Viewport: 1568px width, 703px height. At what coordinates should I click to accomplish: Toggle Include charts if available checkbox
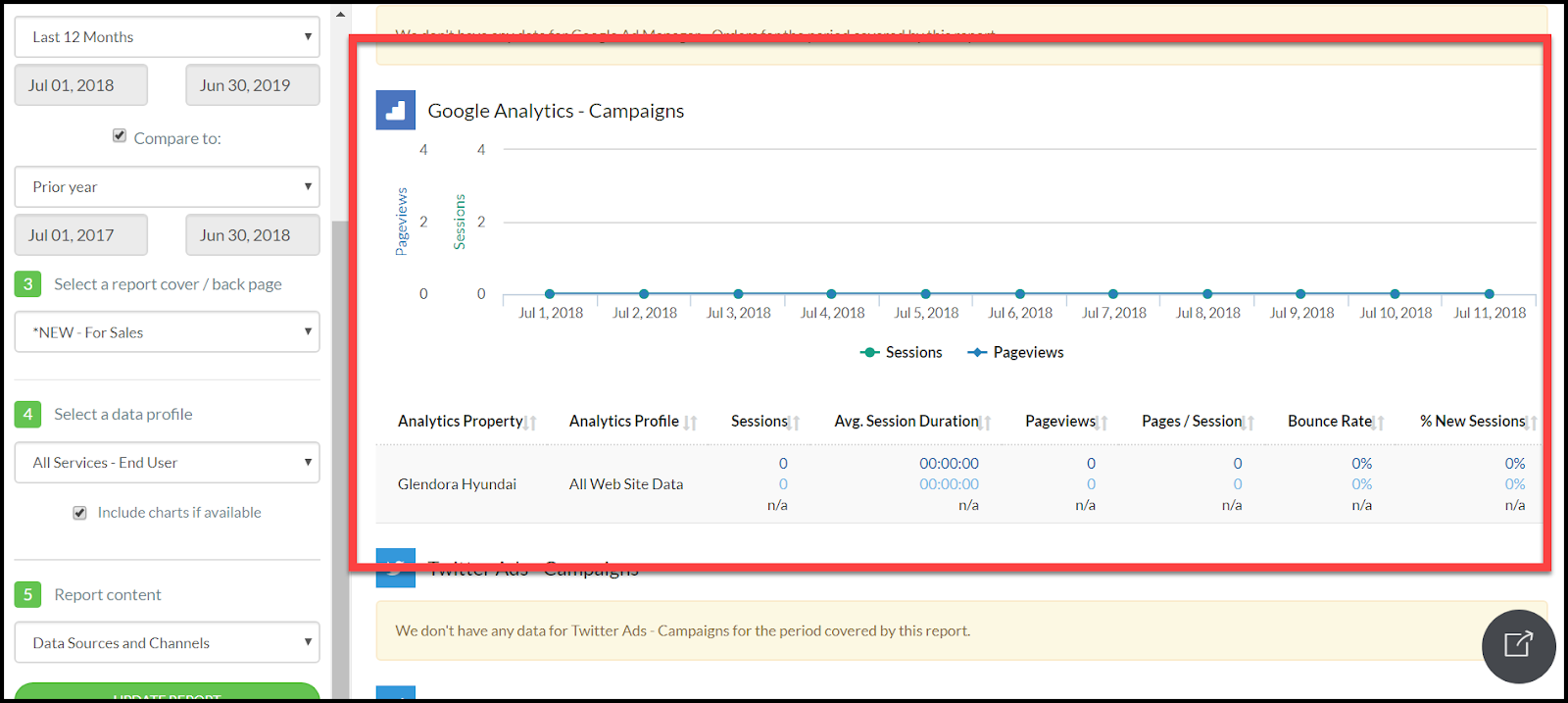click(79, 513)
